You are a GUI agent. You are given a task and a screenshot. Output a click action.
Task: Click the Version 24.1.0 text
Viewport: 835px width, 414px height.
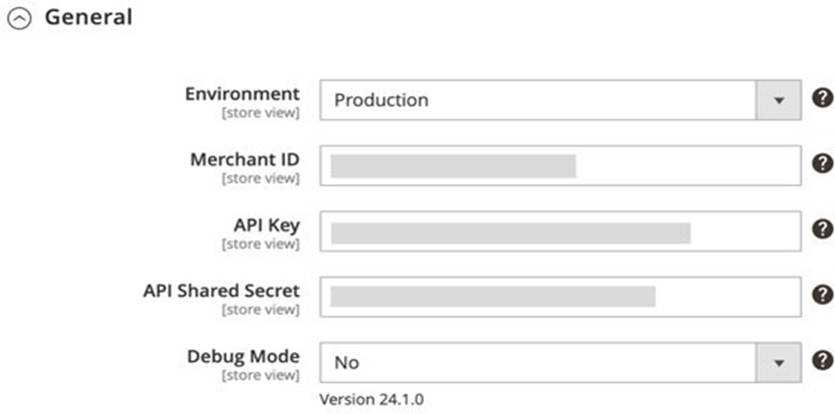coord(371,399)
